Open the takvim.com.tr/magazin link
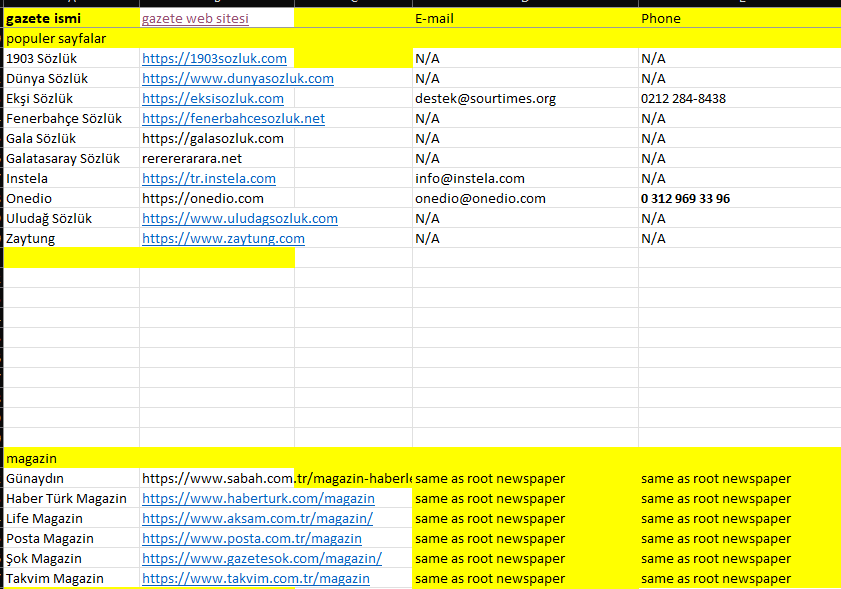Image resolution: width=841 pixels, height=589 pixels. pyautogui.click(x=255, y=579)
